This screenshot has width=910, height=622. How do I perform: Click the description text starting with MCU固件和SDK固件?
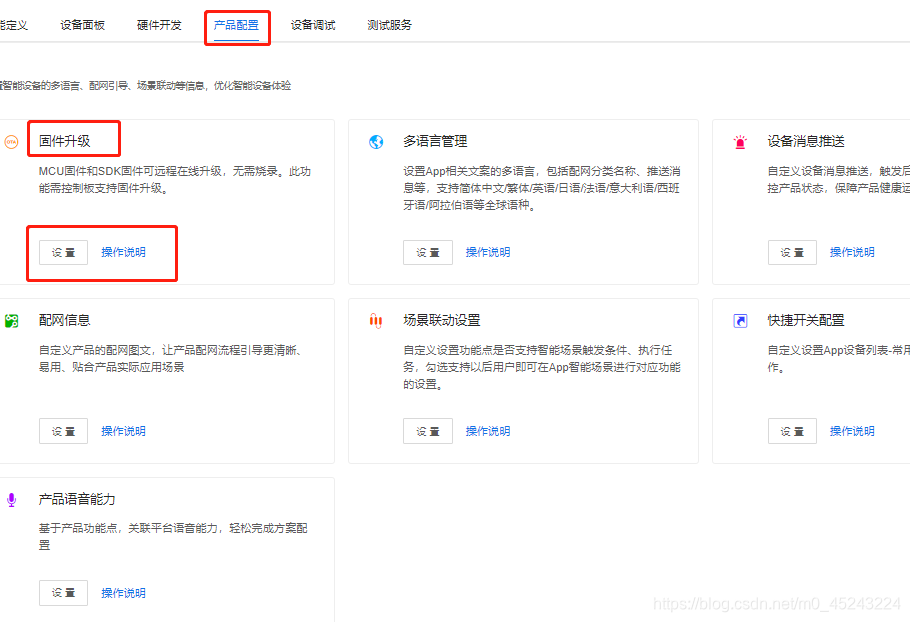coord(175,180)
